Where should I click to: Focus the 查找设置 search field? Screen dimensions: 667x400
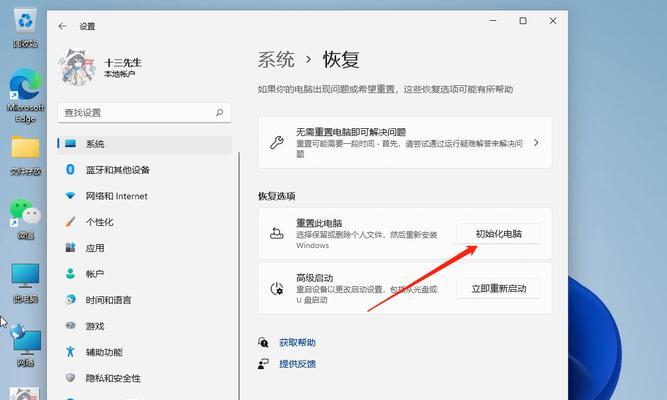click(x=144, y=113)
